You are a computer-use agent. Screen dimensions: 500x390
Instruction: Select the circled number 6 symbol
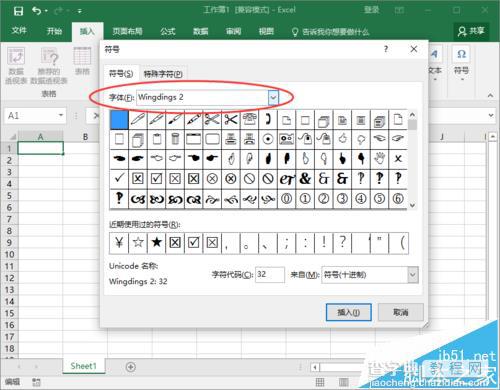click(398, 199)
